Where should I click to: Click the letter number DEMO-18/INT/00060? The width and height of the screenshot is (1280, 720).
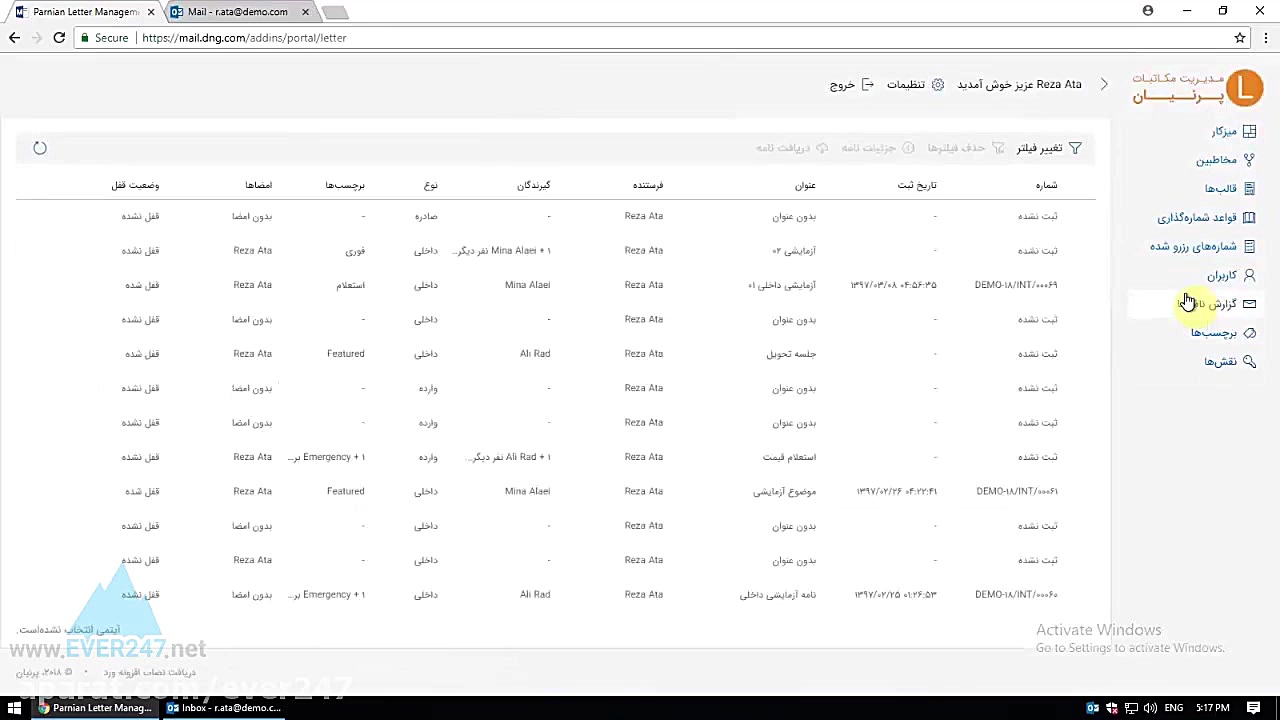point(1016,595)
